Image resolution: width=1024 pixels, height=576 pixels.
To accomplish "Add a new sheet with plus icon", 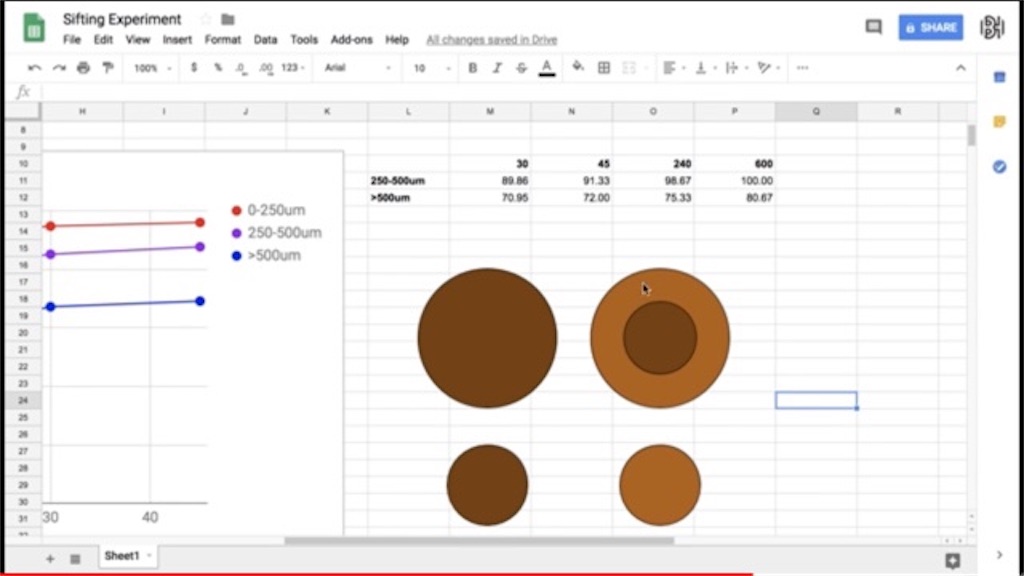I will pos(50,558).
